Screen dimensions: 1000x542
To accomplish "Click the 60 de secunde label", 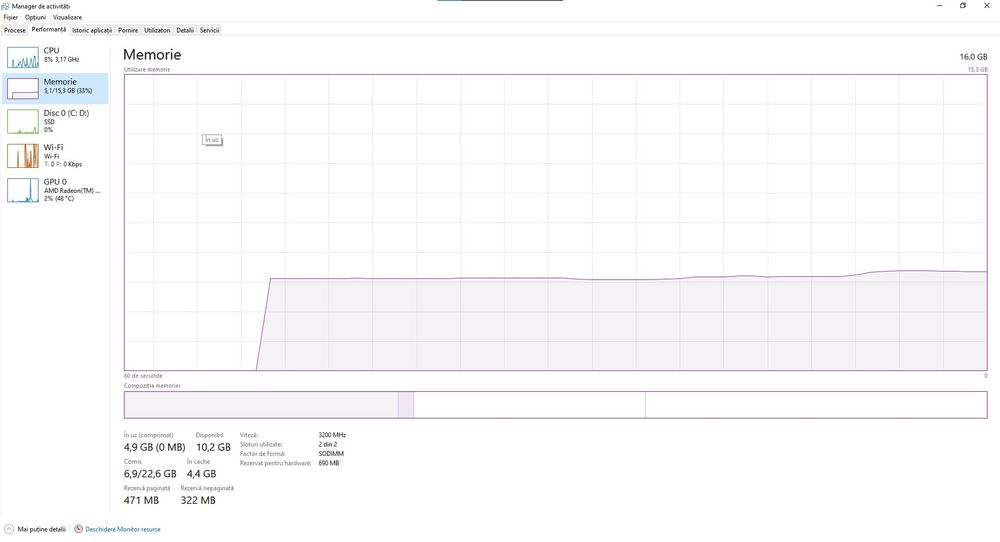I will click(x=143, y=376).
